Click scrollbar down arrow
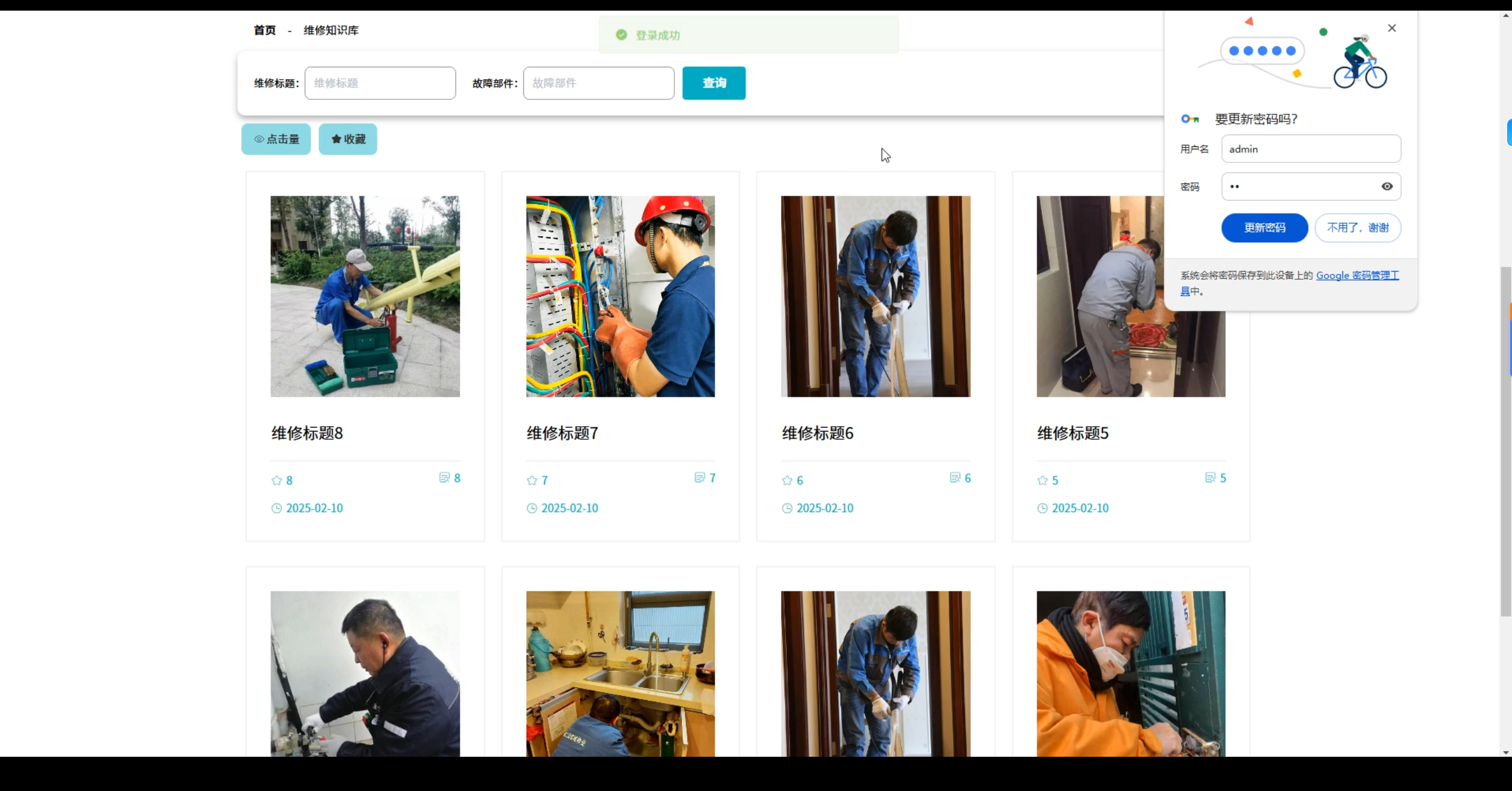Screen dimensions: 1512x791 point(1506,752)
